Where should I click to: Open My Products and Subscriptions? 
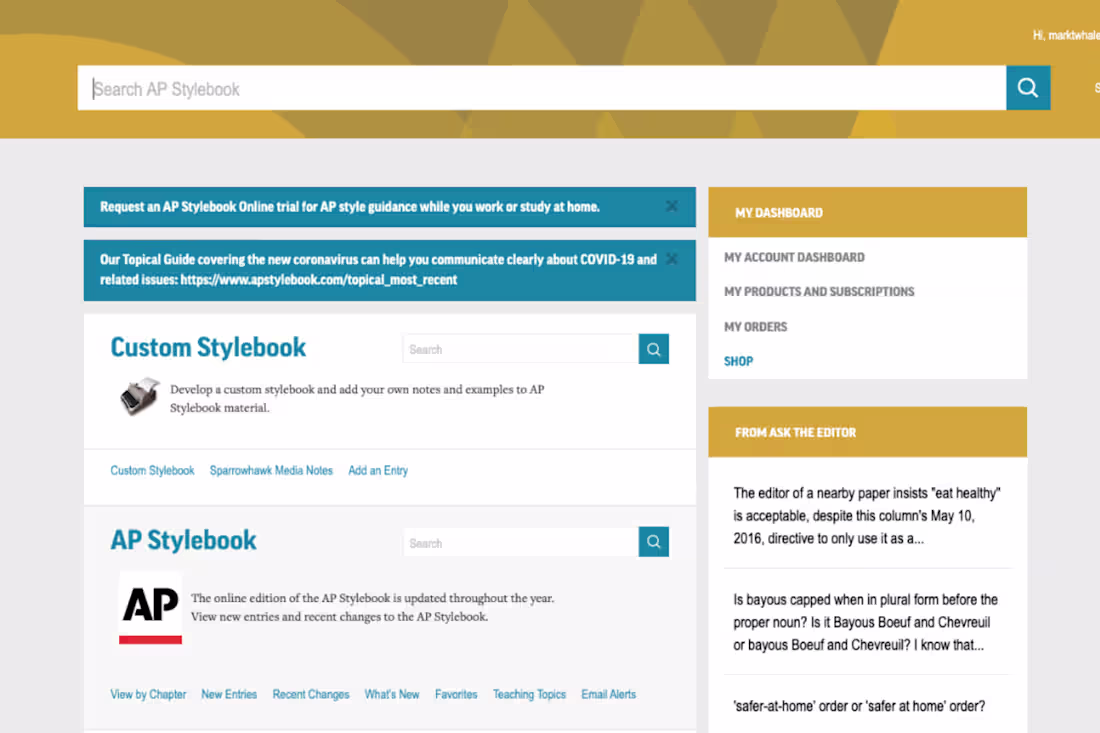click(819, 291)
